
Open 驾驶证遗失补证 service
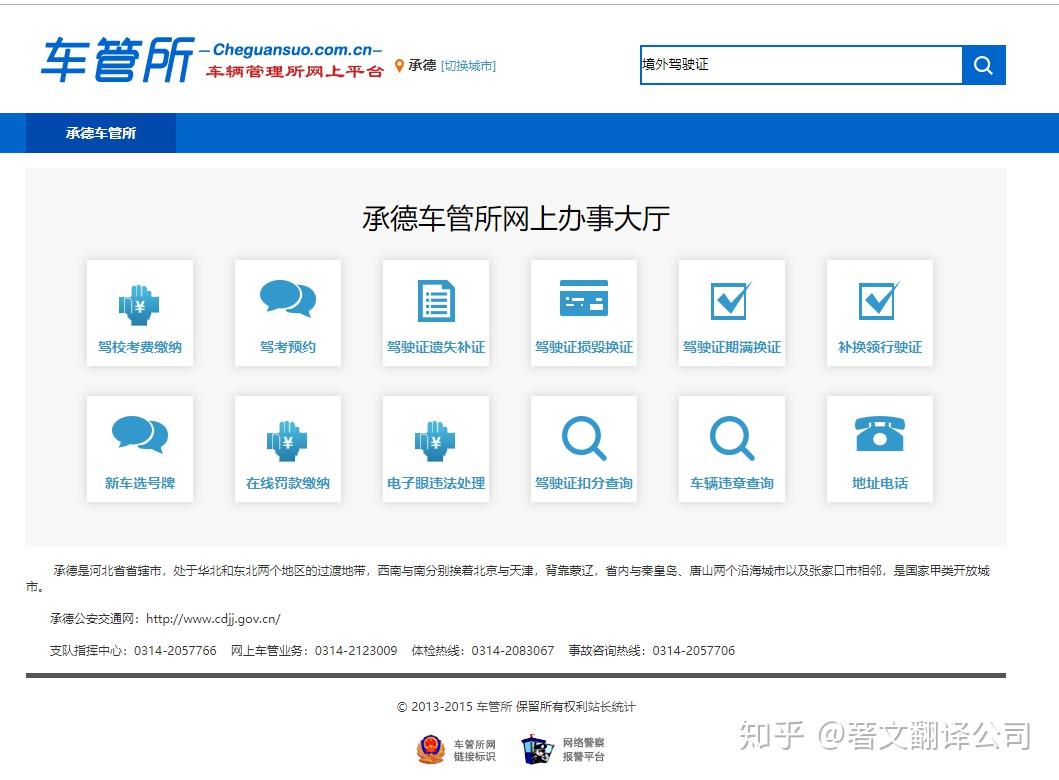point(435,312)
